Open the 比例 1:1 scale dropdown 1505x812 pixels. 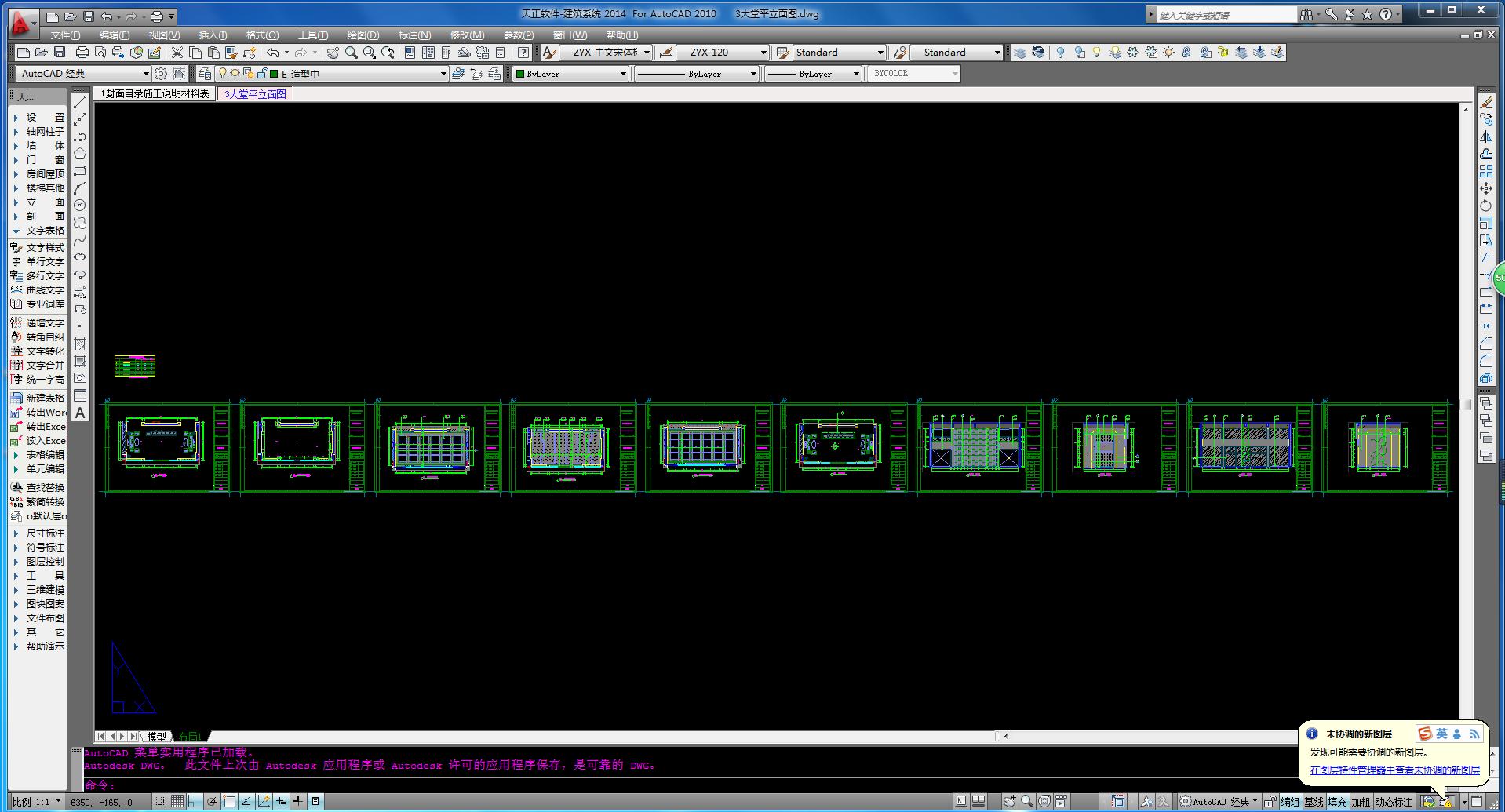coord(37,802)
